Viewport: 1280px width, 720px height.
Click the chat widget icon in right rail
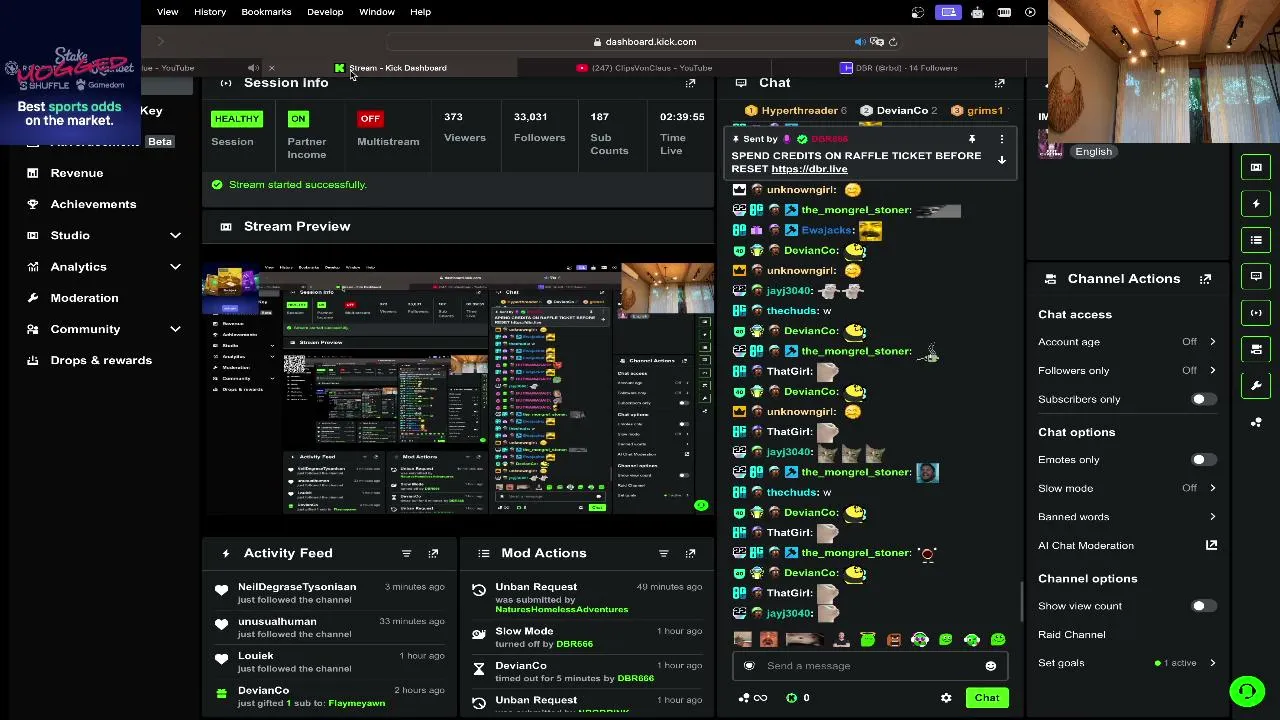[1256, 276]
